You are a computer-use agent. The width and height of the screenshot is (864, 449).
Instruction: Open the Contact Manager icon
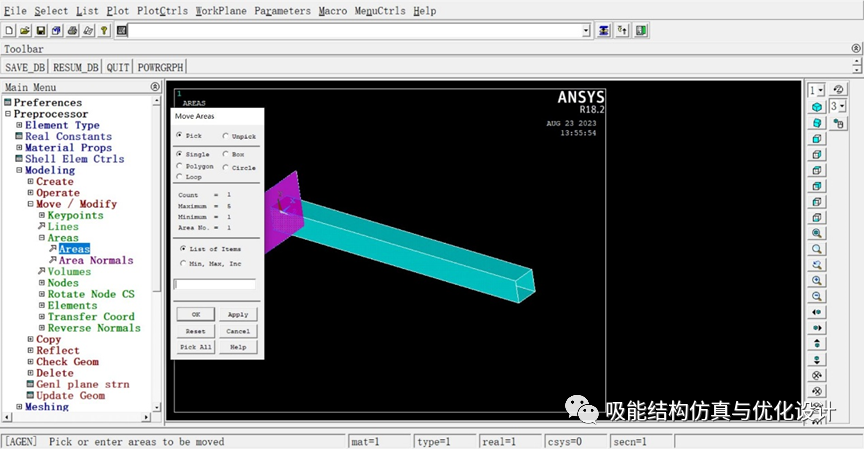640,31
